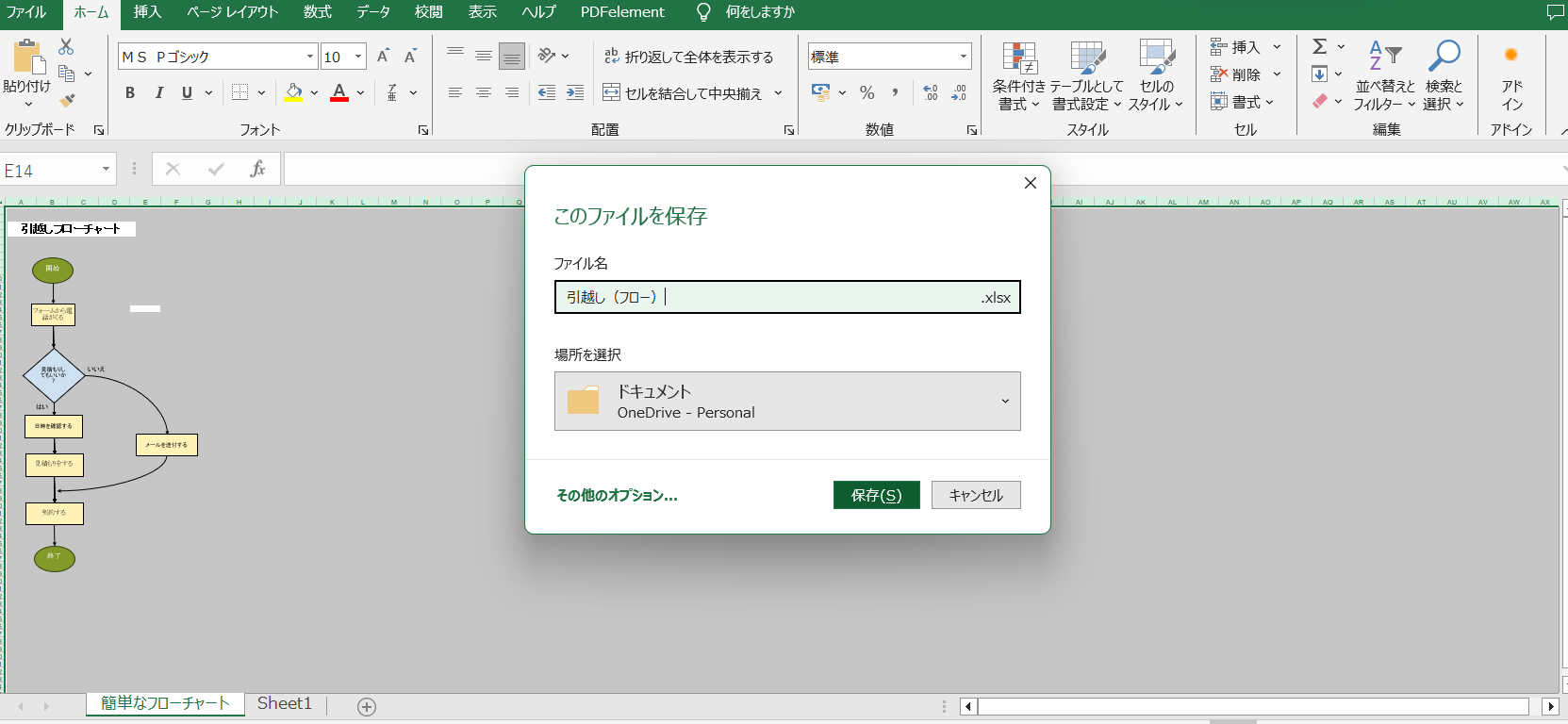
Task: Open Find and Select magnifier icon
Action: 1444,57
